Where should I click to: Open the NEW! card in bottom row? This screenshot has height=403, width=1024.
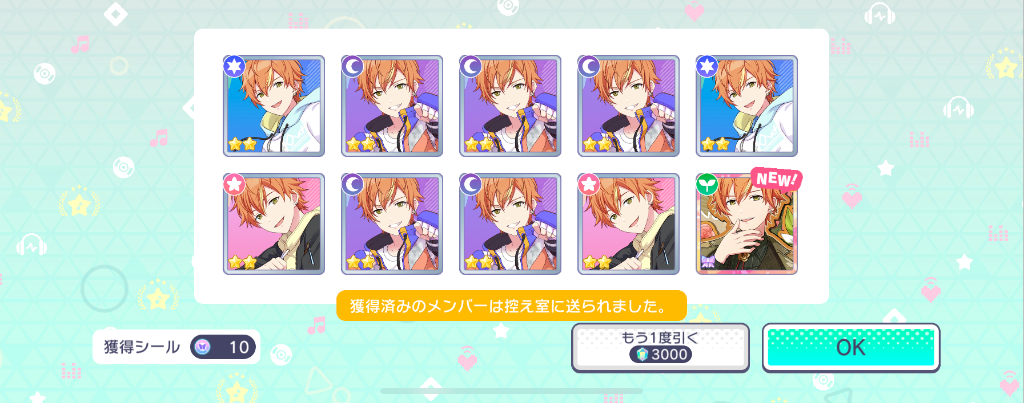[747, 223]
